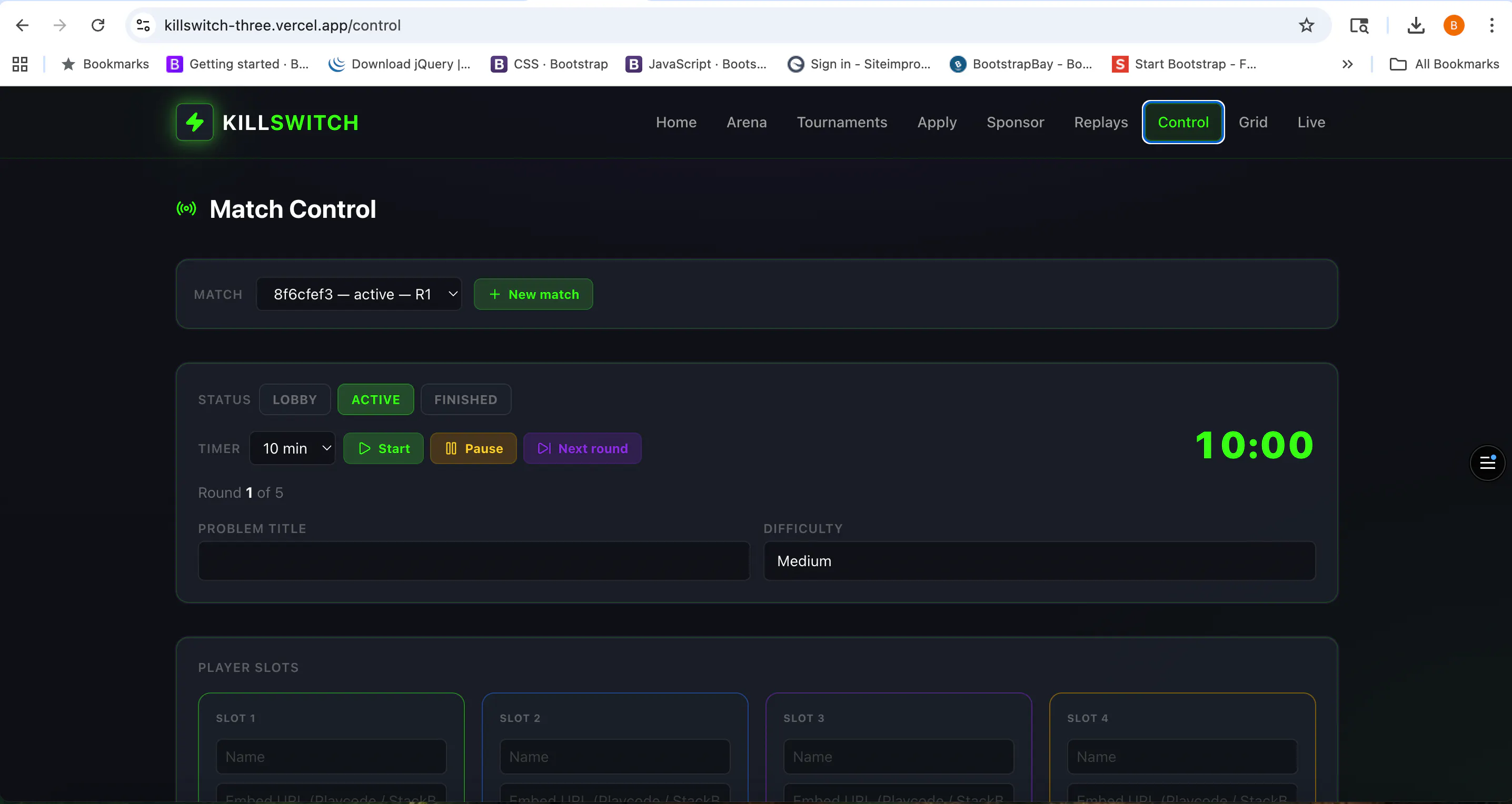Open the orange profile avatar B
Viewport: 1512px width, 804px height.
[x=1454, y=25]
